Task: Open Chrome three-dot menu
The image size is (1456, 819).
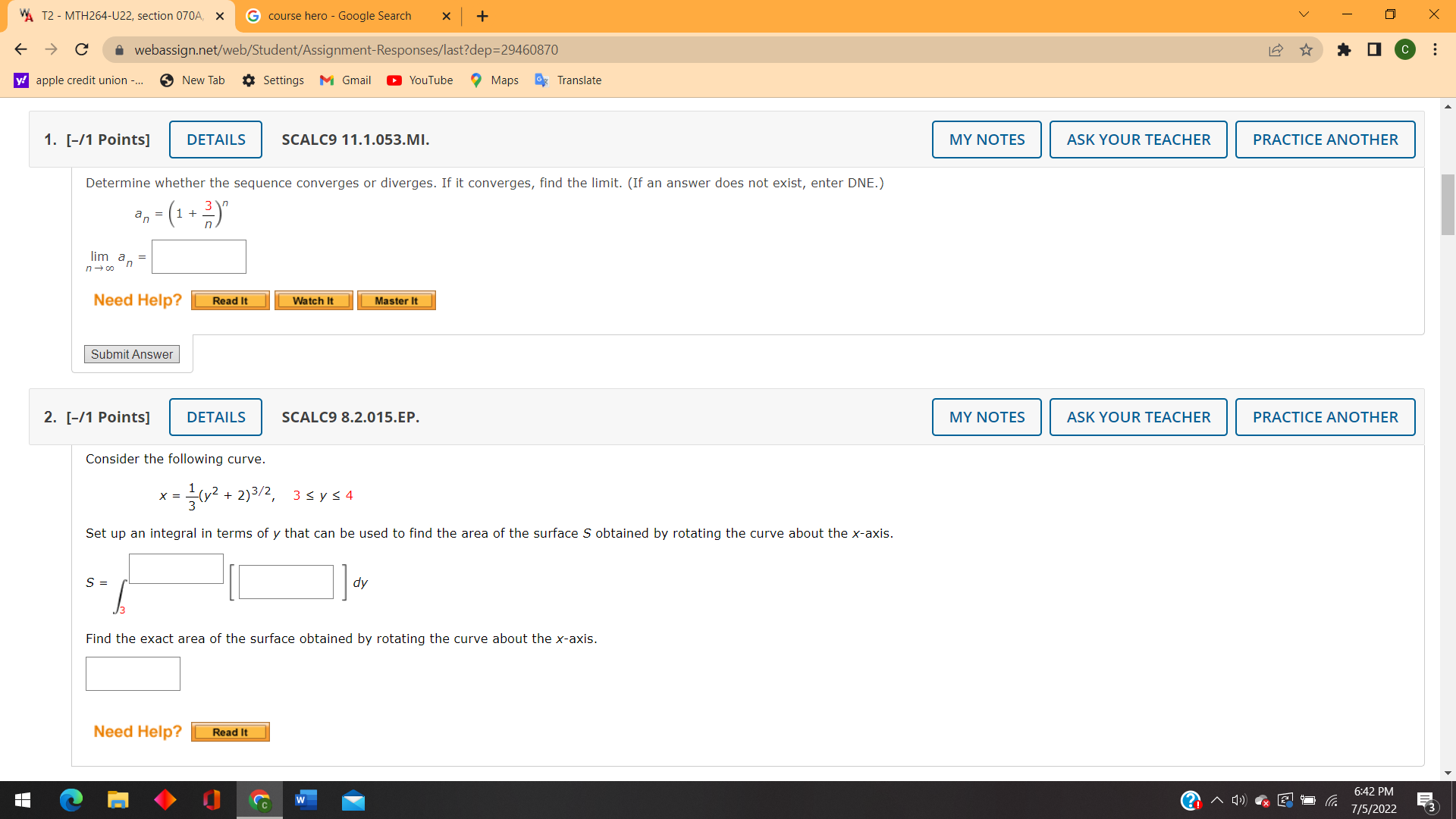Action: pos(1435,49)
